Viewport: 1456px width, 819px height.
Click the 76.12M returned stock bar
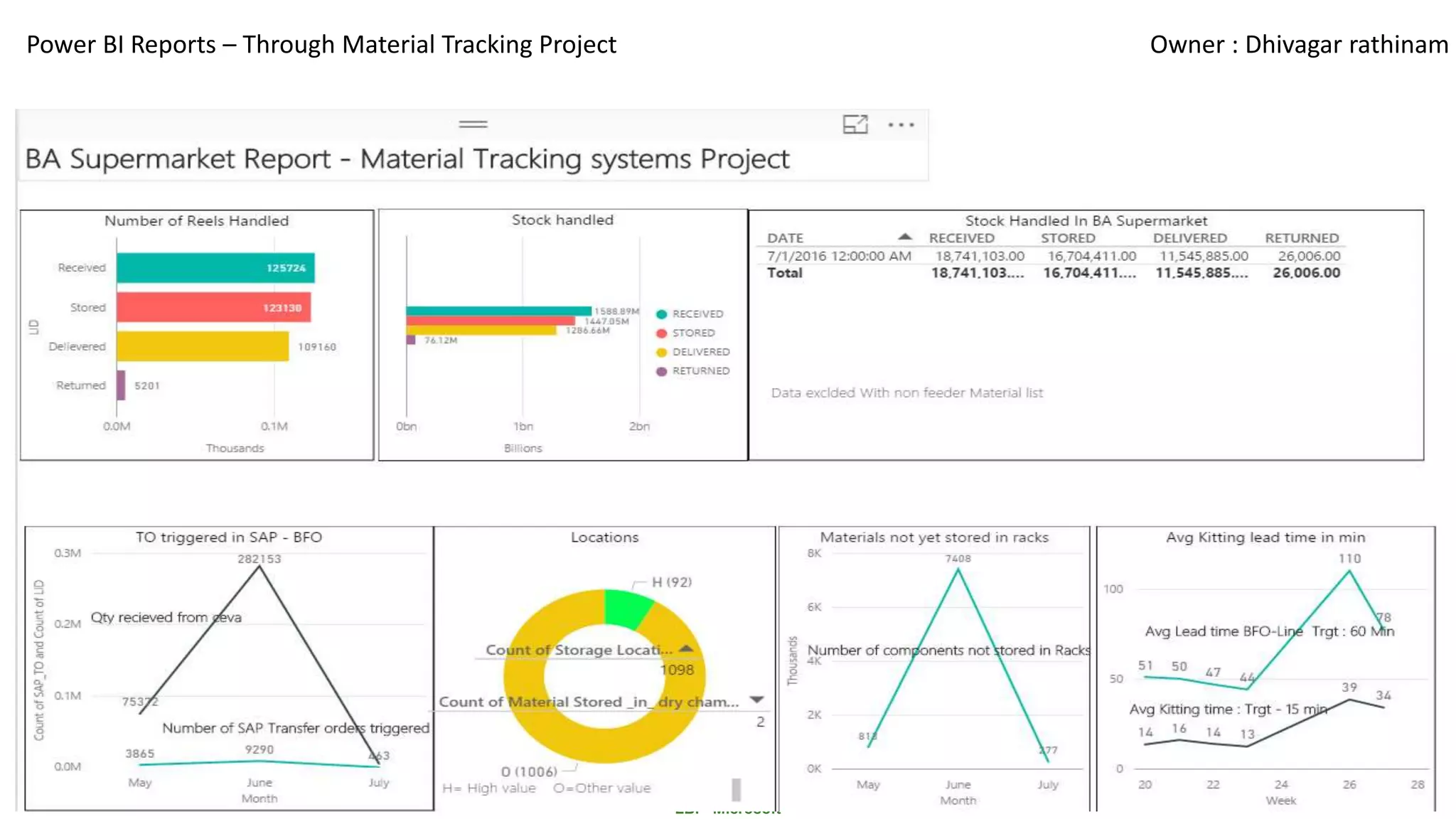point(410,340)
